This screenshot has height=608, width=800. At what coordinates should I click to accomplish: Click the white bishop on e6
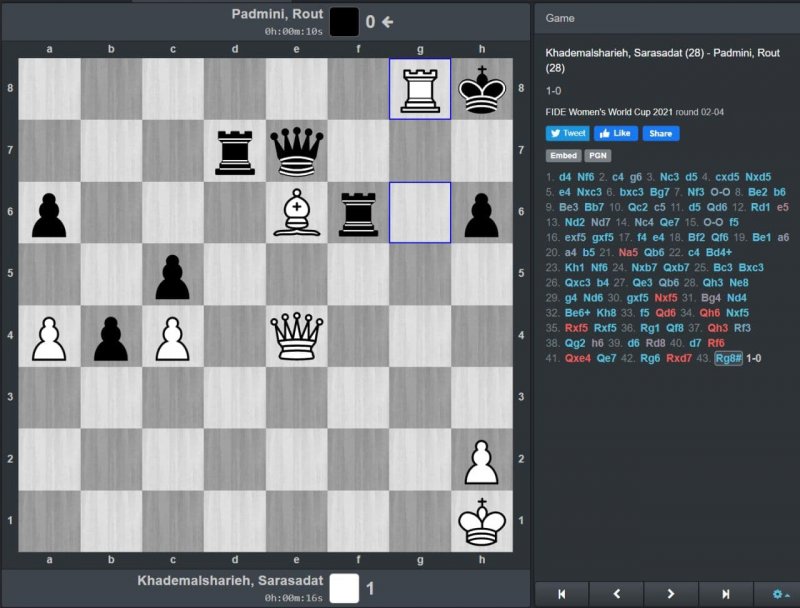pos(296,213)
